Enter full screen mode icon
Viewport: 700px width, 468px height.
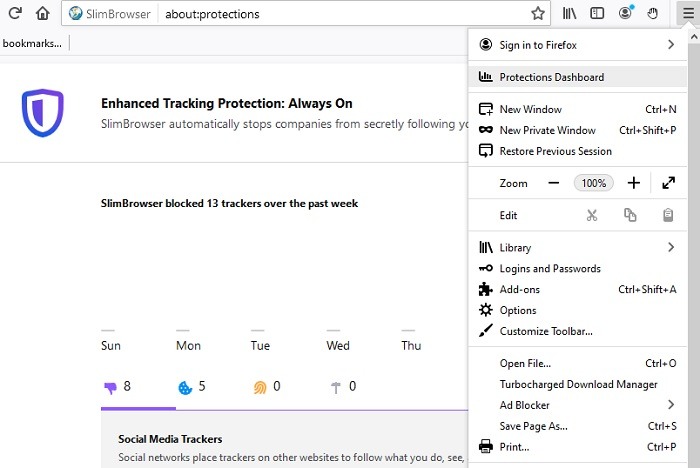(x=668, y=183)
